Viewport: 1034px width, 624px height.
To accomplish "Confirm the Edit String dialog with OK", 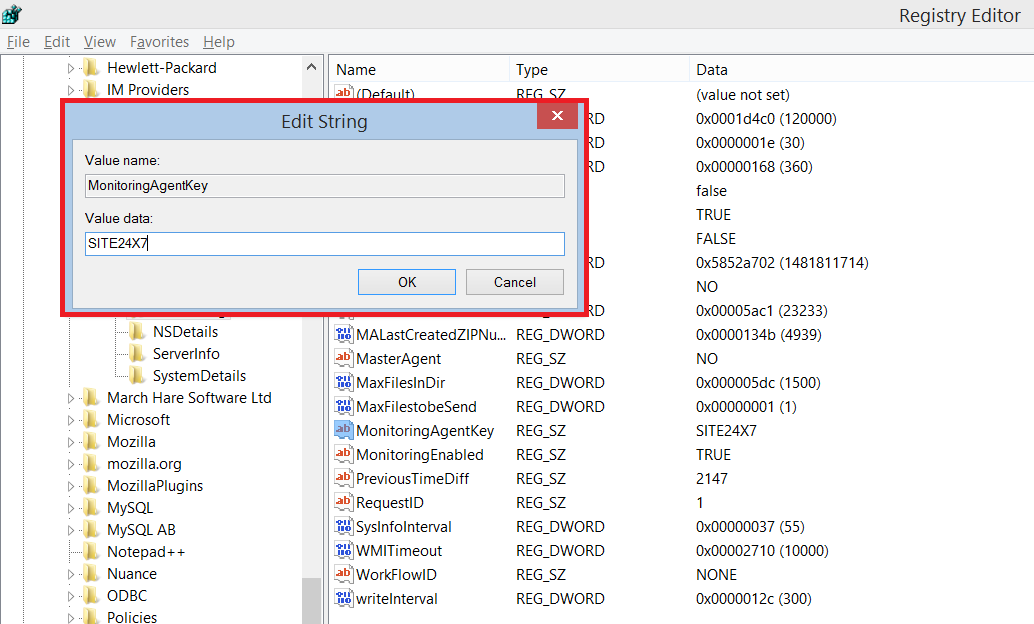I will (407, 282).
